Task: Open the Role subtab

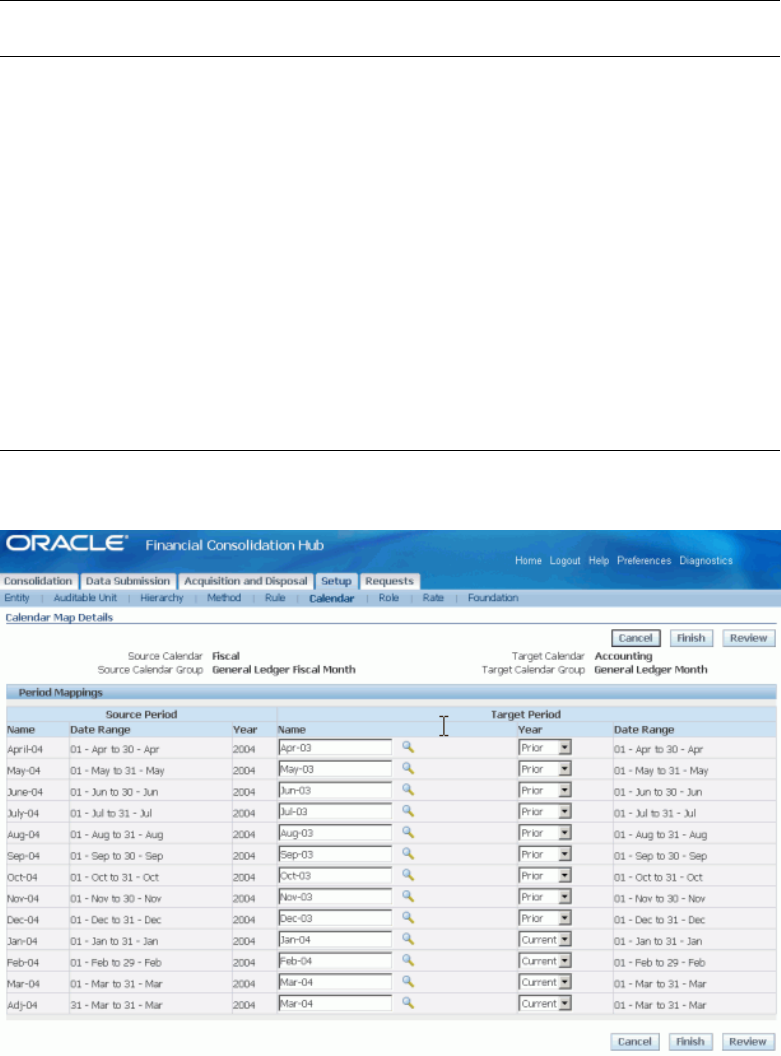Action: click(x=388, y=597)
